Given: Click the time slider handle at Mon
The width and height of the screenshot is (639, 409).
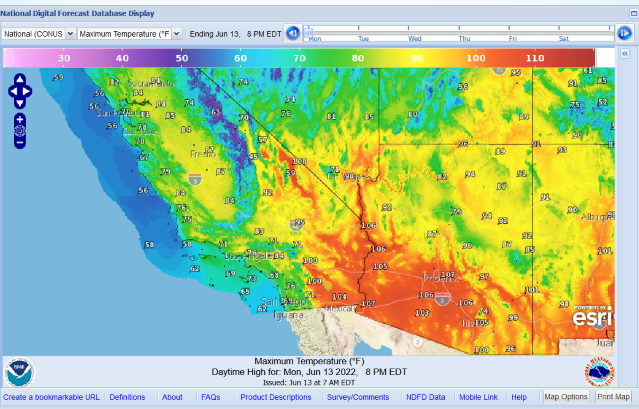Looking at the screenshot, I should pyautogui.click(x=308, y=32).
